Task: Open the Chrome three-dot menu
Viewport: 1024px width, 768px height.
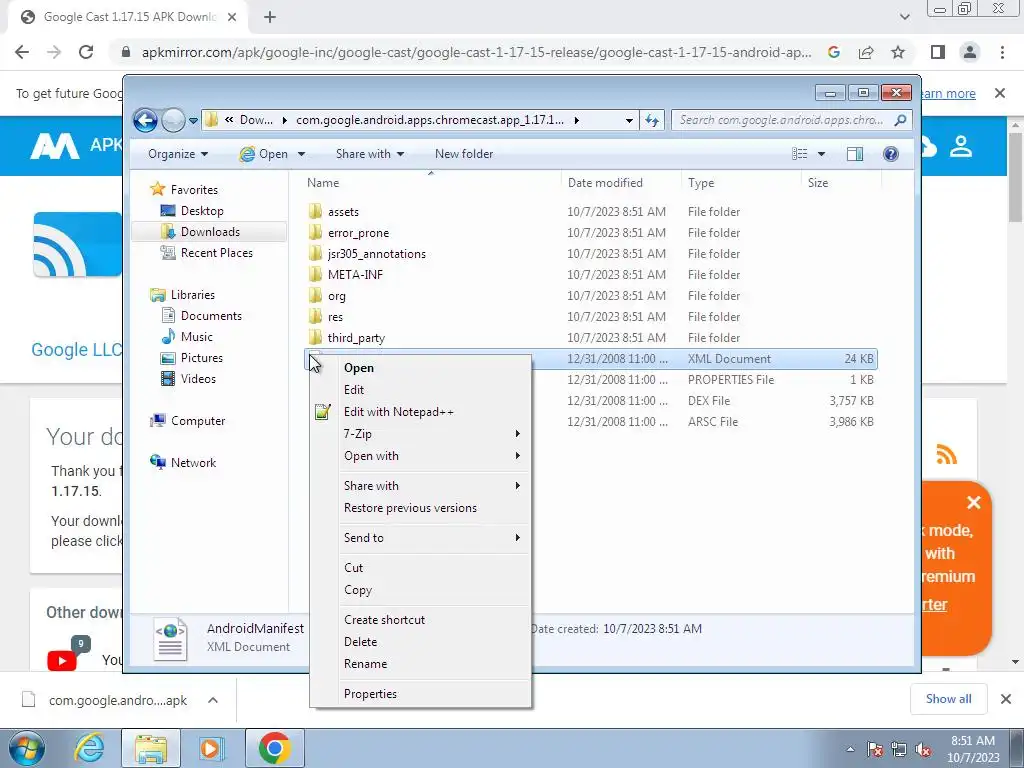Action: tap(1002, 52)
